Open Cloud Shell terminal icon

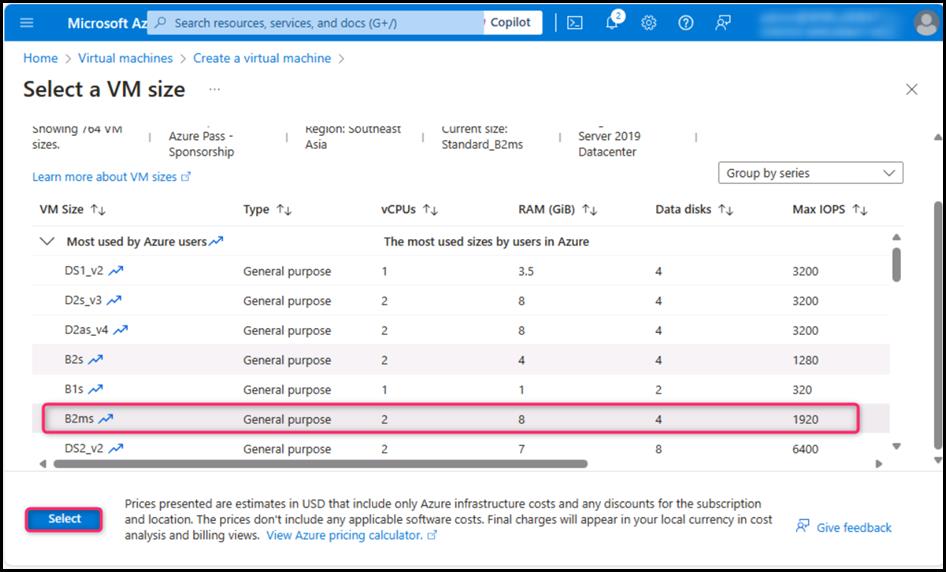[x=575, y=23]
